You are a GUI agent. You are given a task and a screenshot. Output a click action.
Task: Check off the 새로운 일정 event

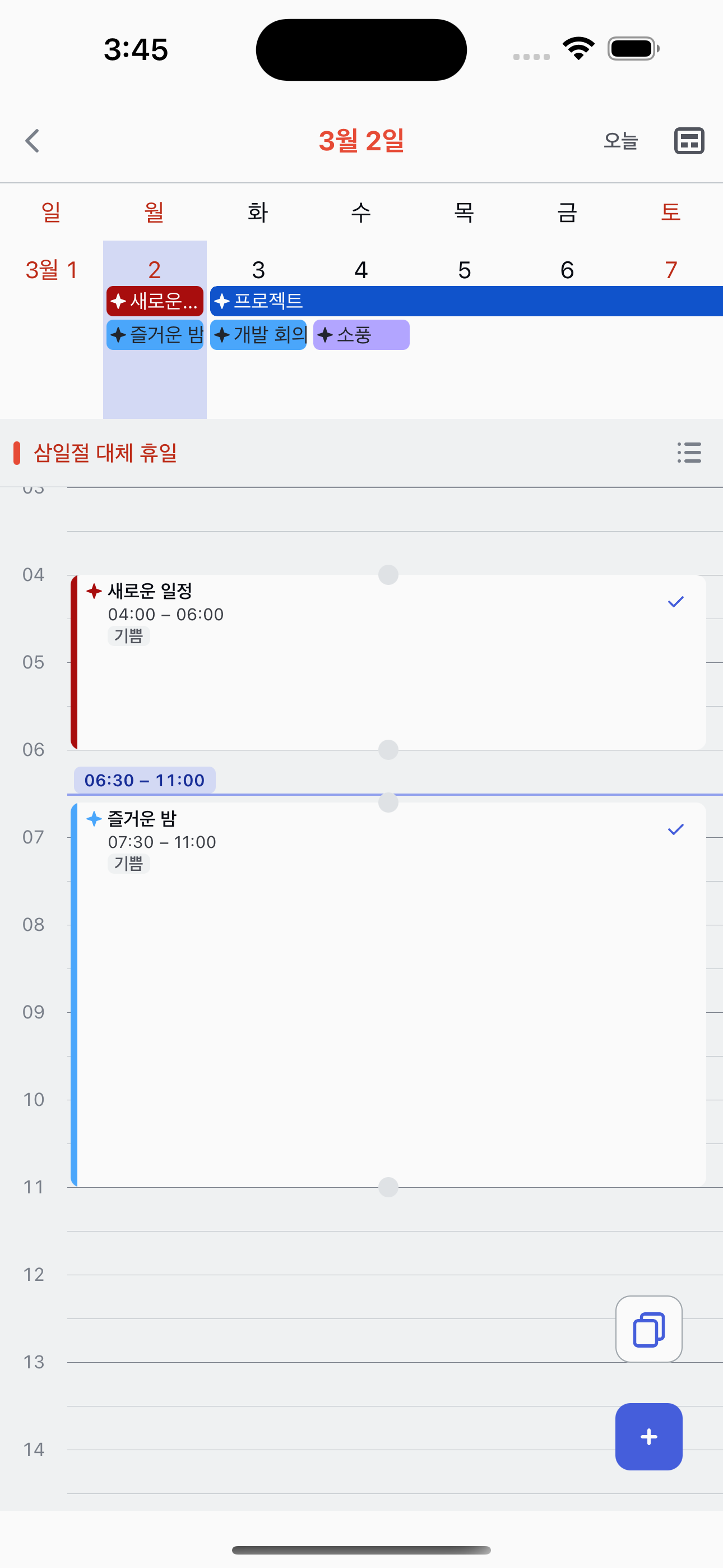pos(675,601)
